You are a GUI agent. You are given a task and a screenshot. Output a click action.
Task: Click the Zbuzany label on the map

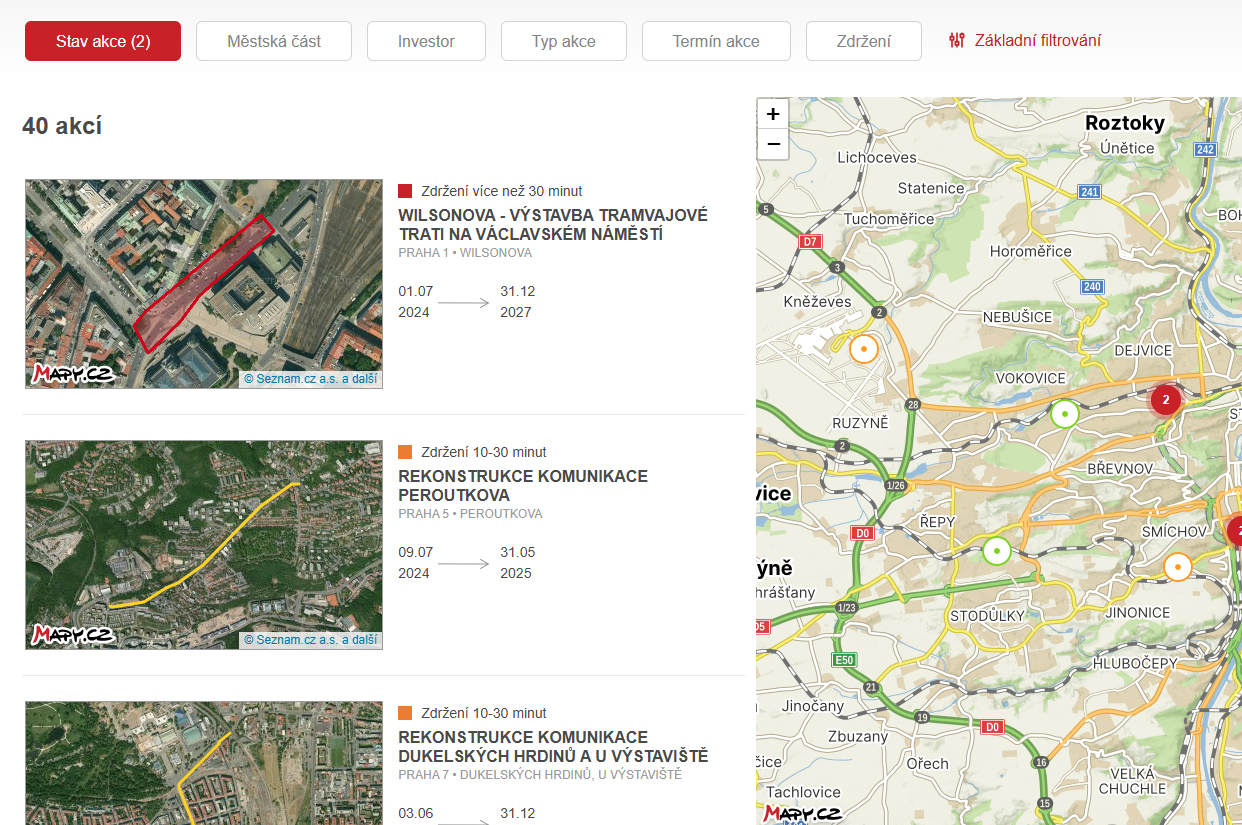pyautogui.click(x=858, y=736)
